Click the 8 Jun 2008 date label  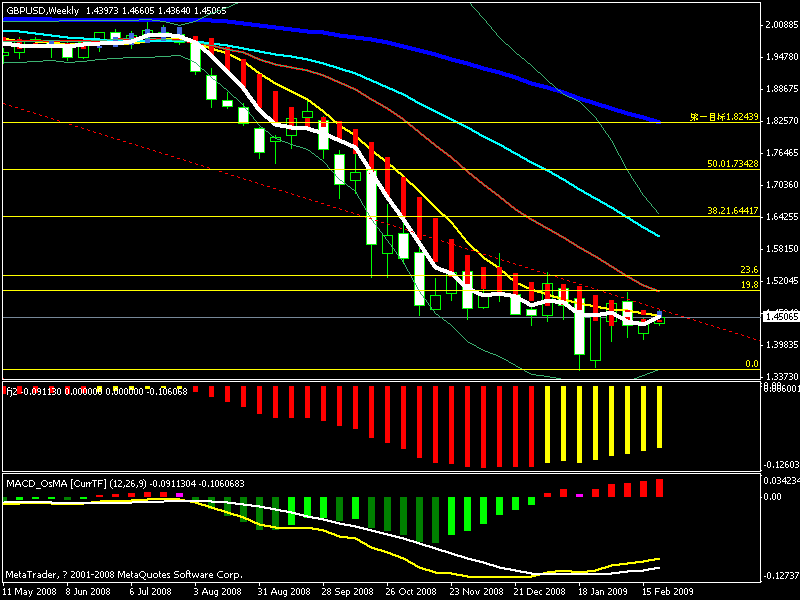[x=88, y=592]
